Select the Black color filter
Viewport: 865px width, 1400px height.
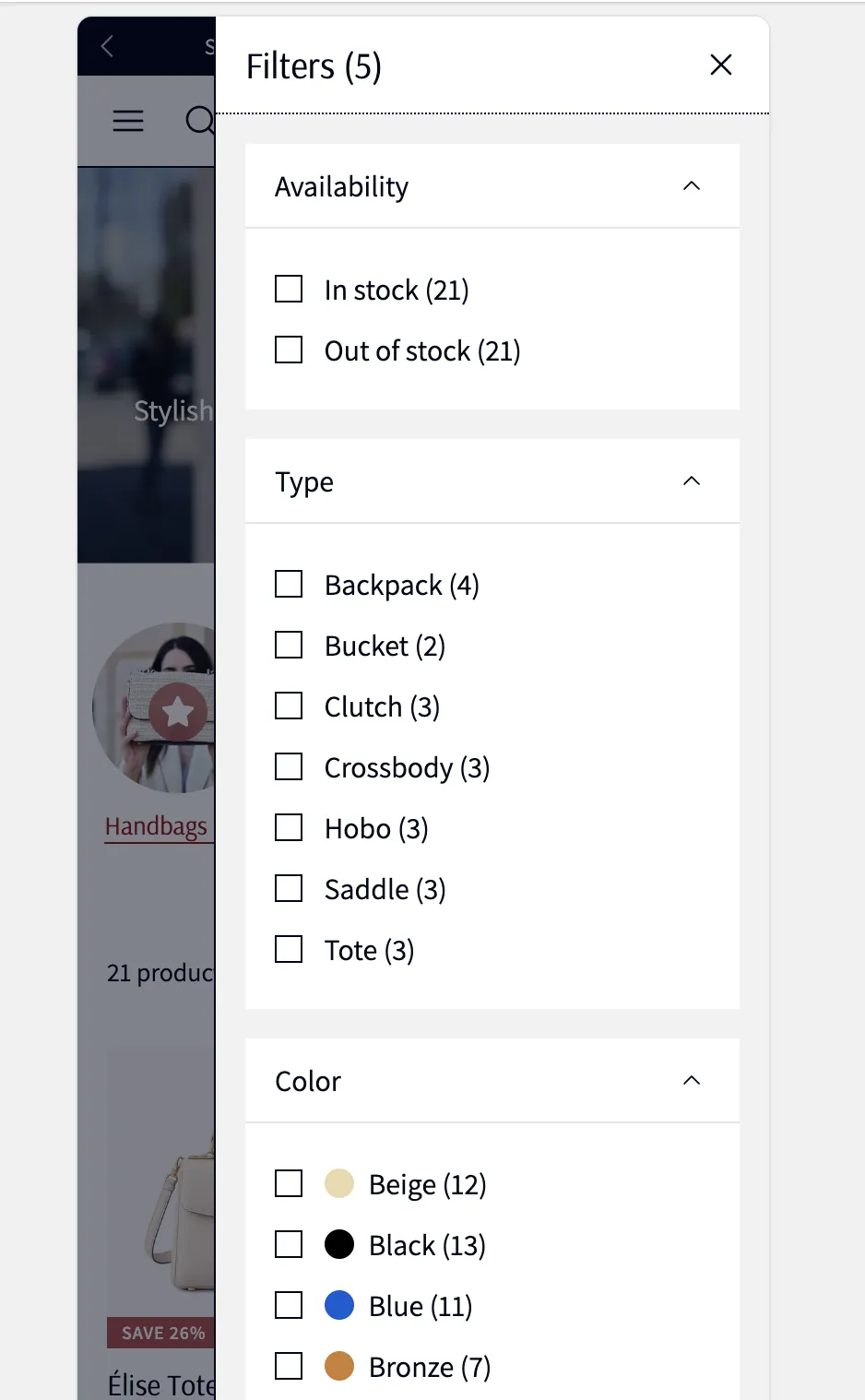(288, 1244)
